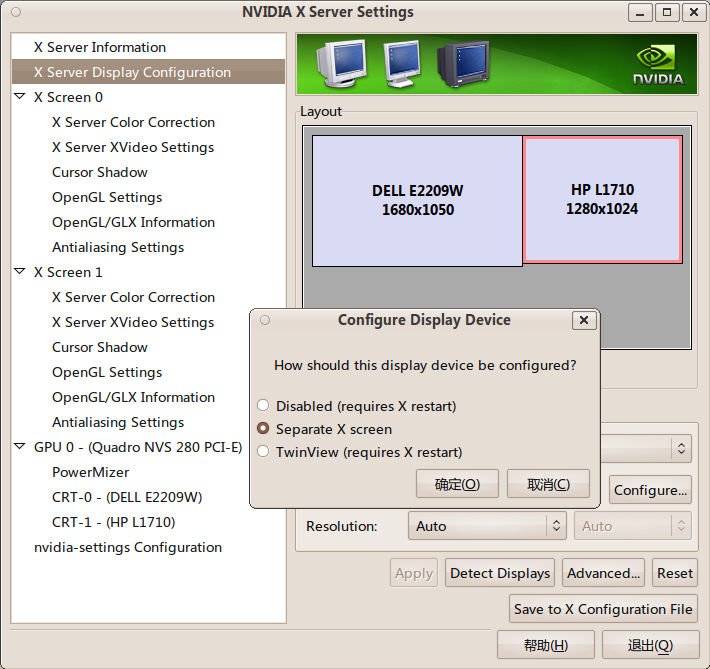Click the NVIDIA logo in the banner

point(658,65)
